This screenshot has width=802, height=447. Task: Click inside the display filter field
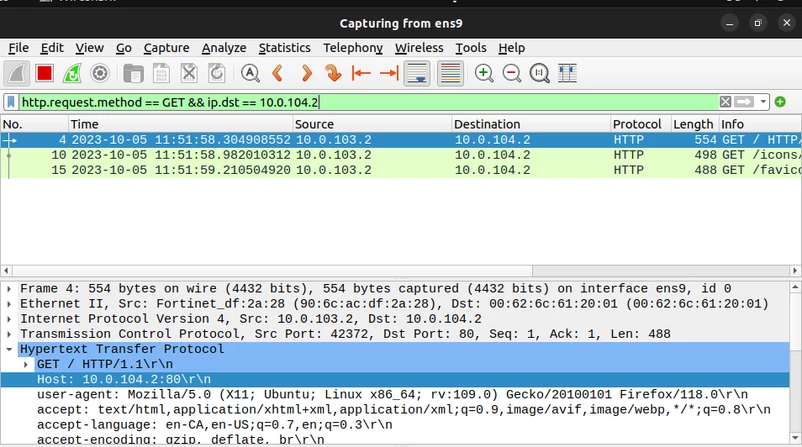[368, 102]
